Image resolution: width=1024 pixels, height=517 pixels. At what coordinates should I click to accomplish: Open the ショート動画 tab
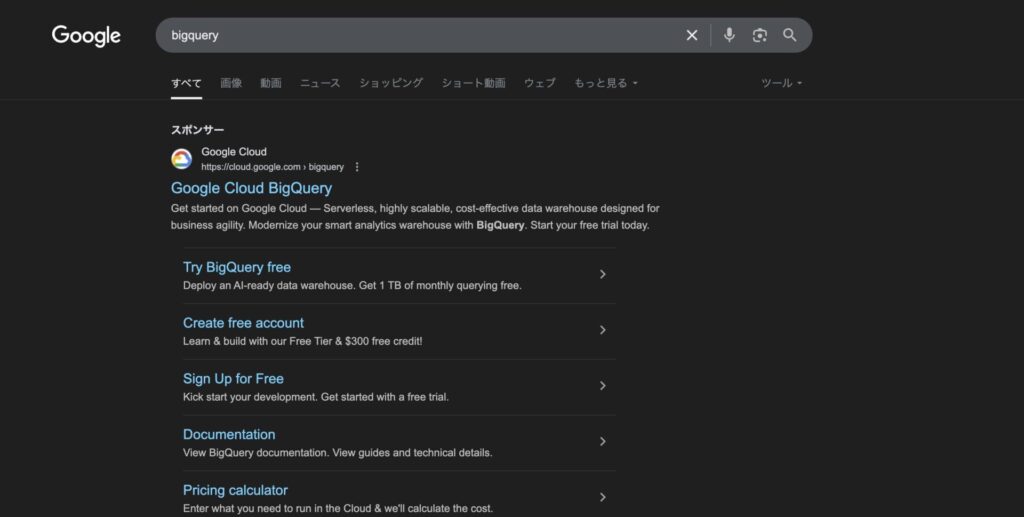(473, 83)
